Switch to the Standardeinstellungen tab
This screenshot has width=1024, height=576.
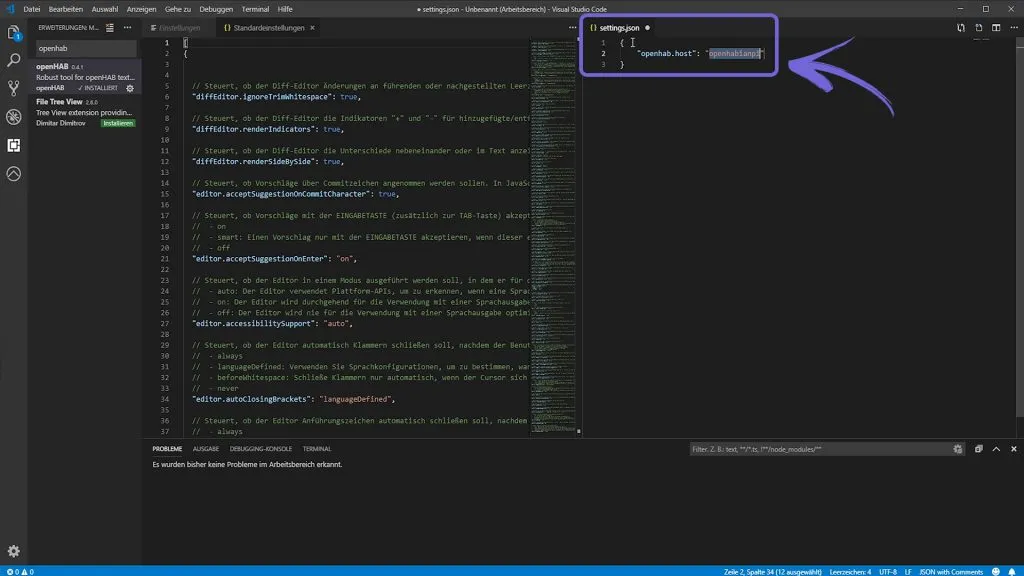(268, 27)
